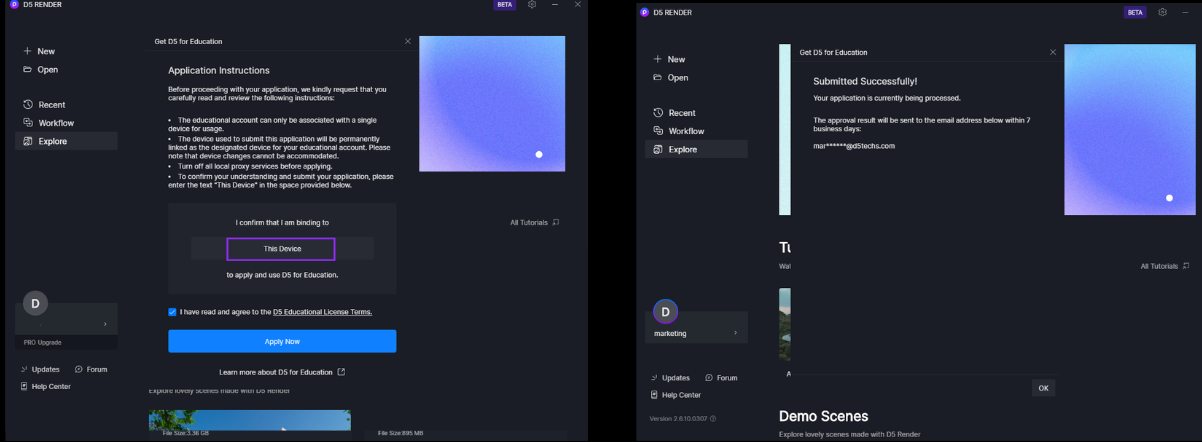Expand the account chevron above PRO Upgrade
1202x442 pixels.
105,324
